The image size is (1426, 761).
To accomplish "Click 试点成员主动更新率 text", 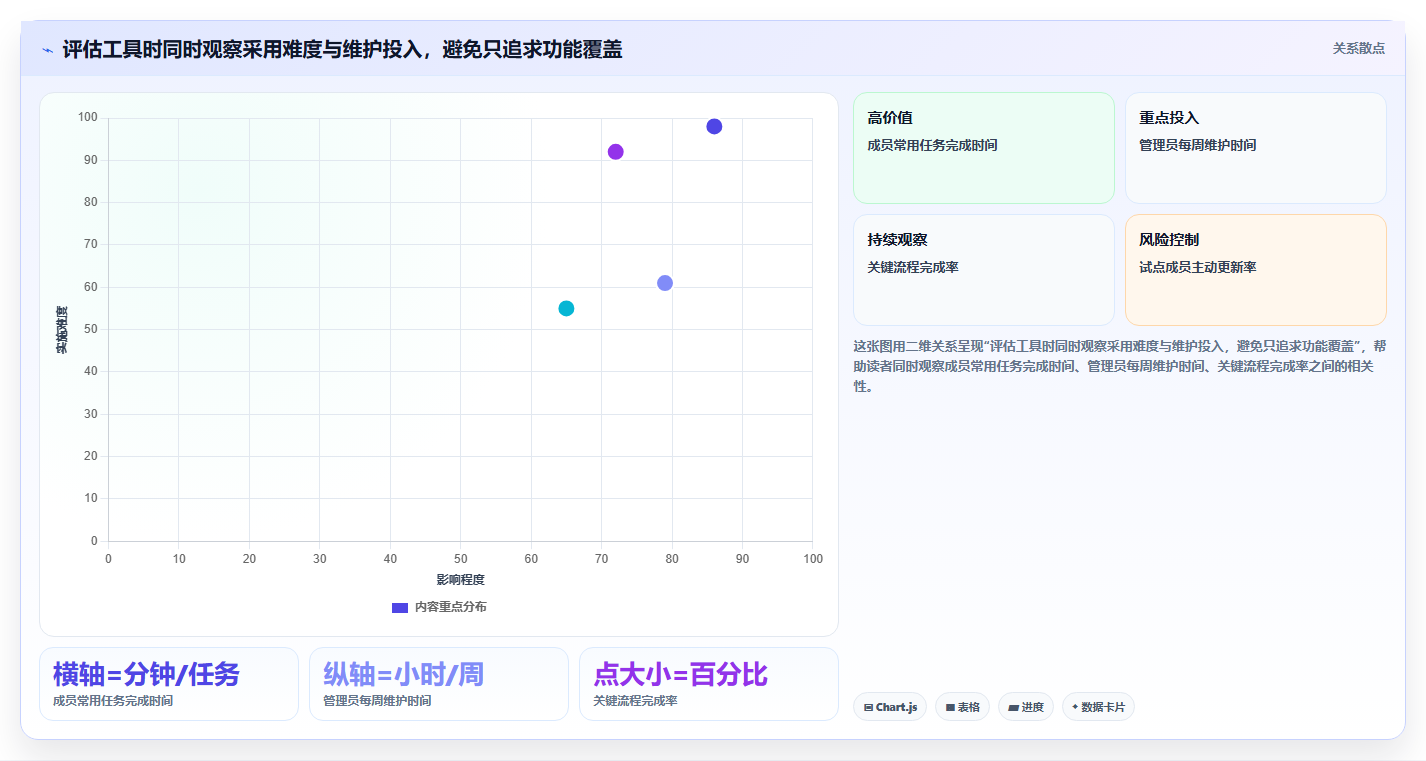I will pos(1197,267).
